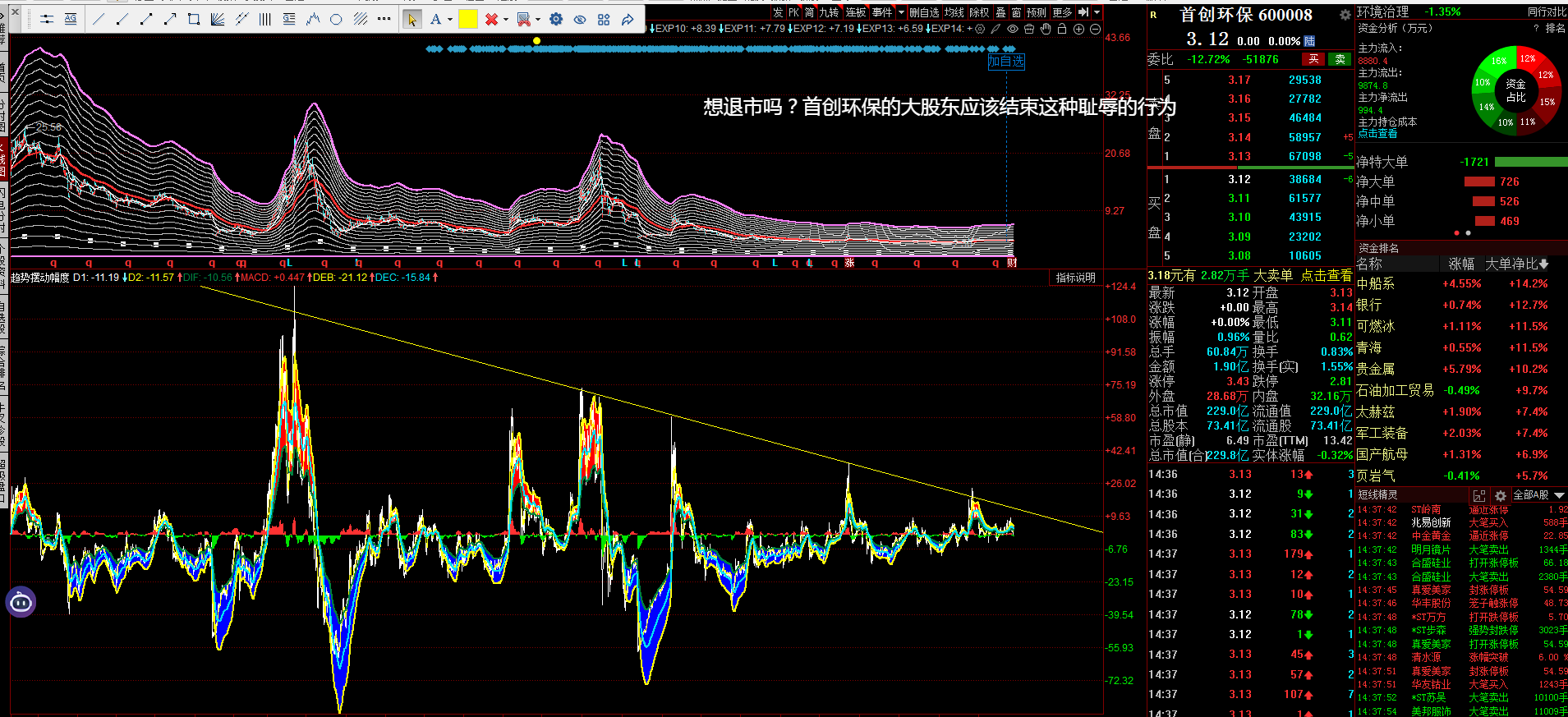Toggle indicator visibility eye above chart
This screenshot has width=1568, height=717.
point(1013,29)
